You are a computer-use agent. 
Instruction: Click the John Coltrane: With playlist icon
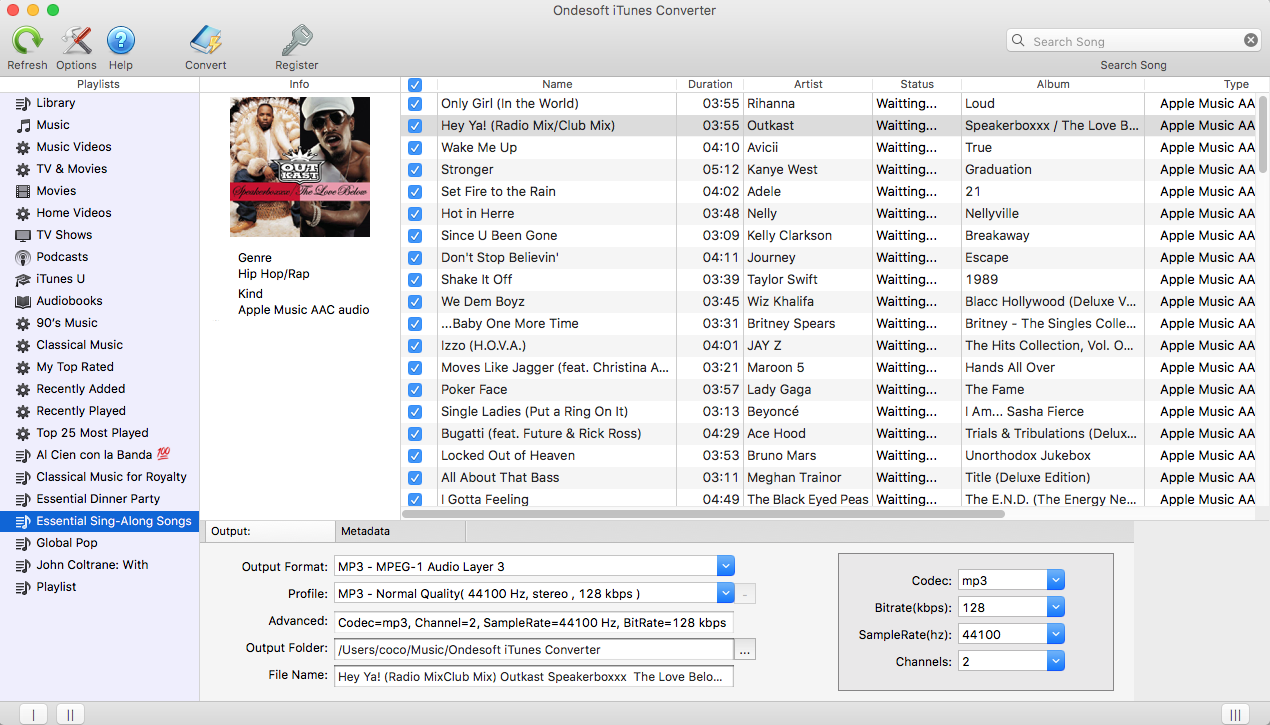tap(23, 565)
